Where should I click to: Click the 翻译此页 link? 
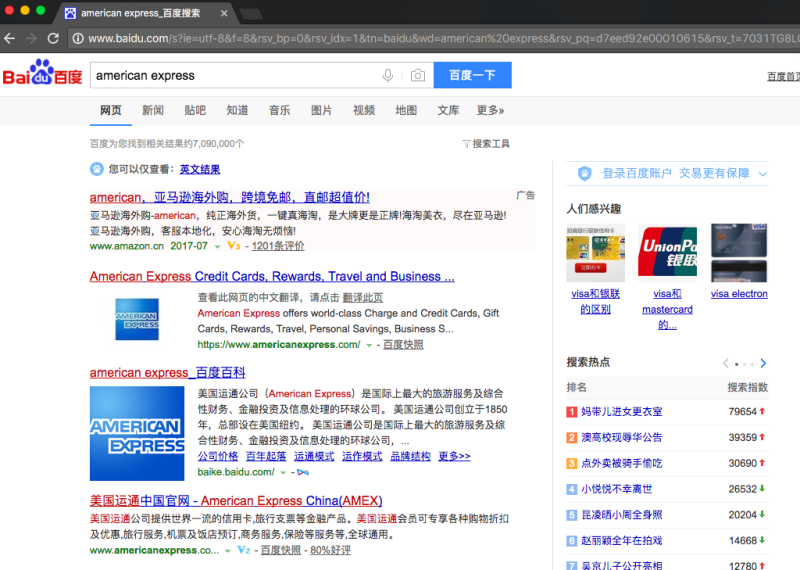click(363, 298)
